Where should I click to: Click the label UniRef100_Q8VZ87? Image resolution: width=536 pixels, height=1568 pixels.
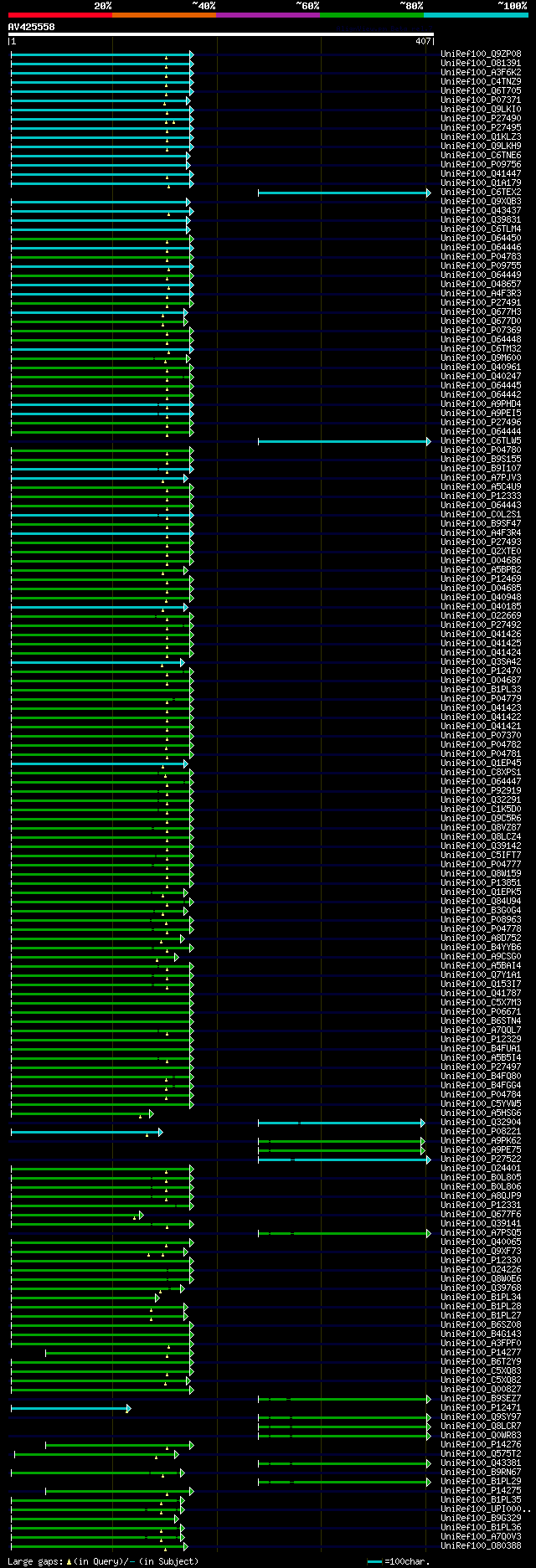point(481,828)
